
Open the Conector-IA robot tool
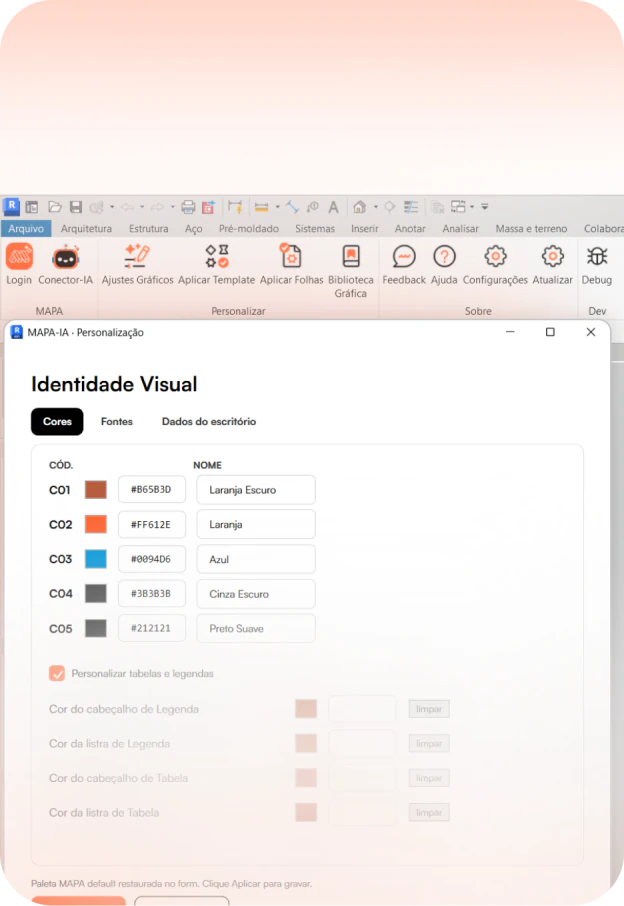point(65,258)
